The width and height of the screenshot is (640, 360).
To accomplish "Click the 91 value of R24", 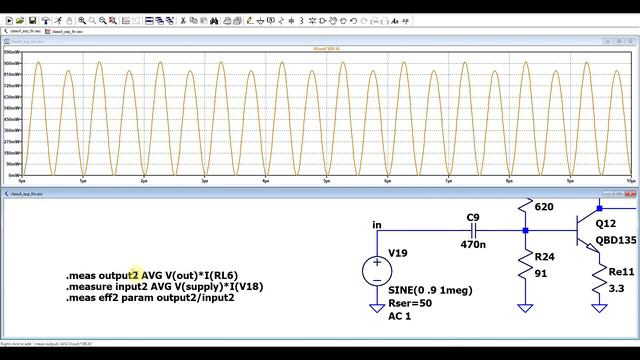I will (541, 273).
